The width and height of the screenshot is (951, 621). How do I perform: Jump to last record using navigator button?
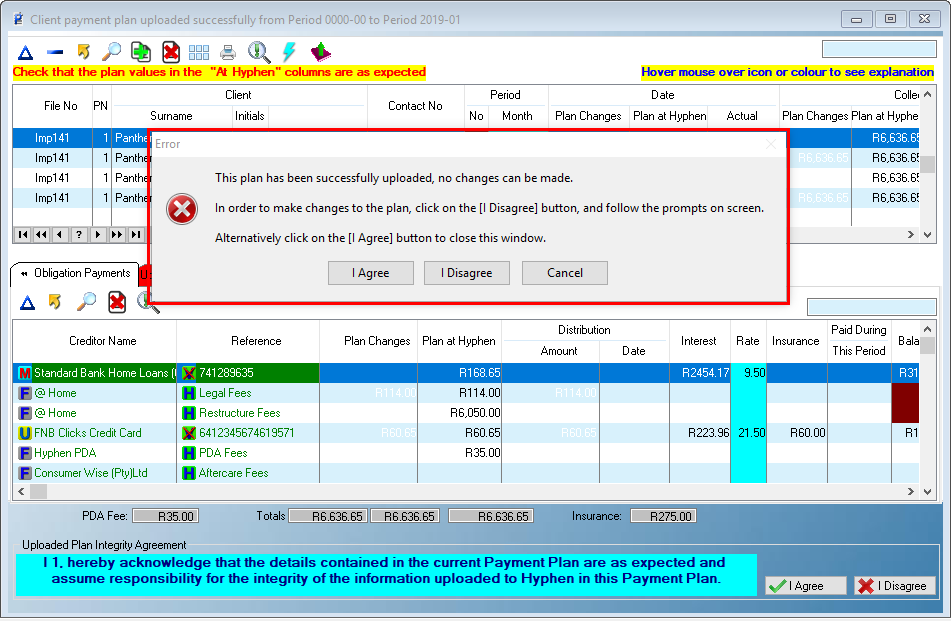[137, 235]
